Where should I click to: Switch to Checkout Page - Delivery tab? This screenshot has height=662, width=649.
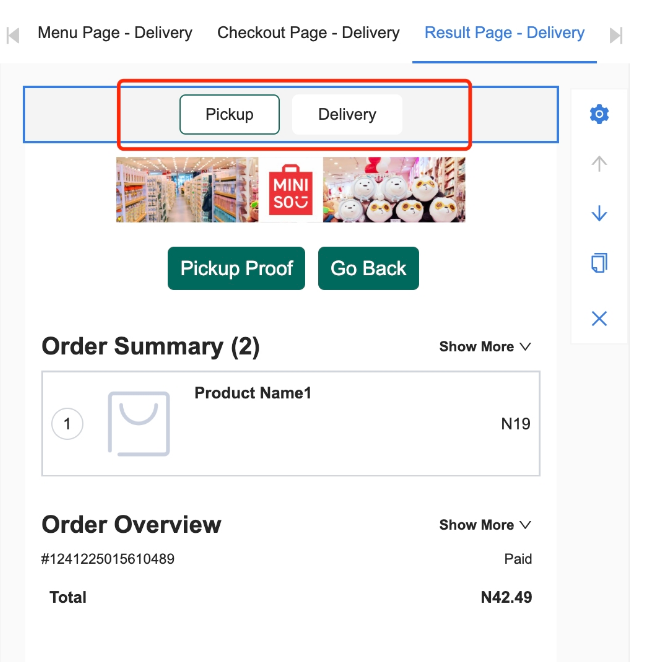pyautogui.click(x=308, y=33)
